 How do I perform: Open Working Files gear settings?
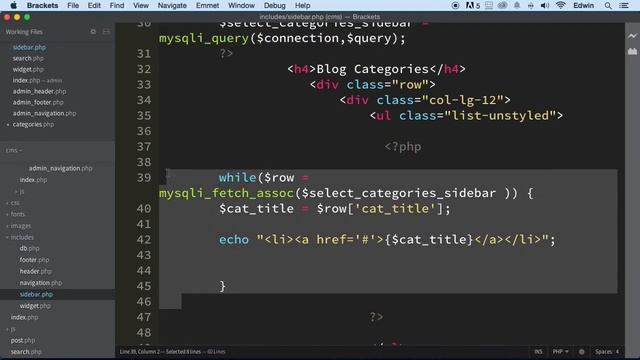tap(93, 31)
